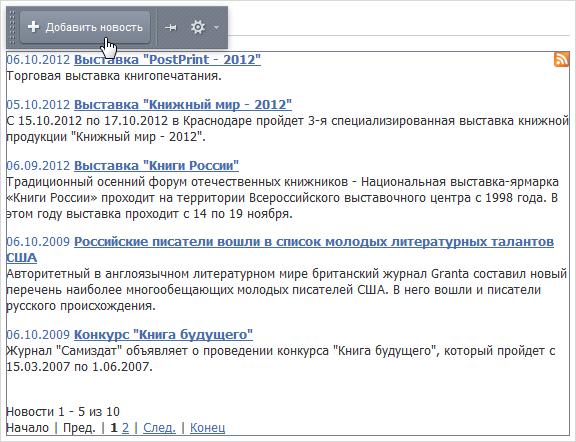
Task: Open the news about Российские писатели в списке талантов
Action: (280, 250)
